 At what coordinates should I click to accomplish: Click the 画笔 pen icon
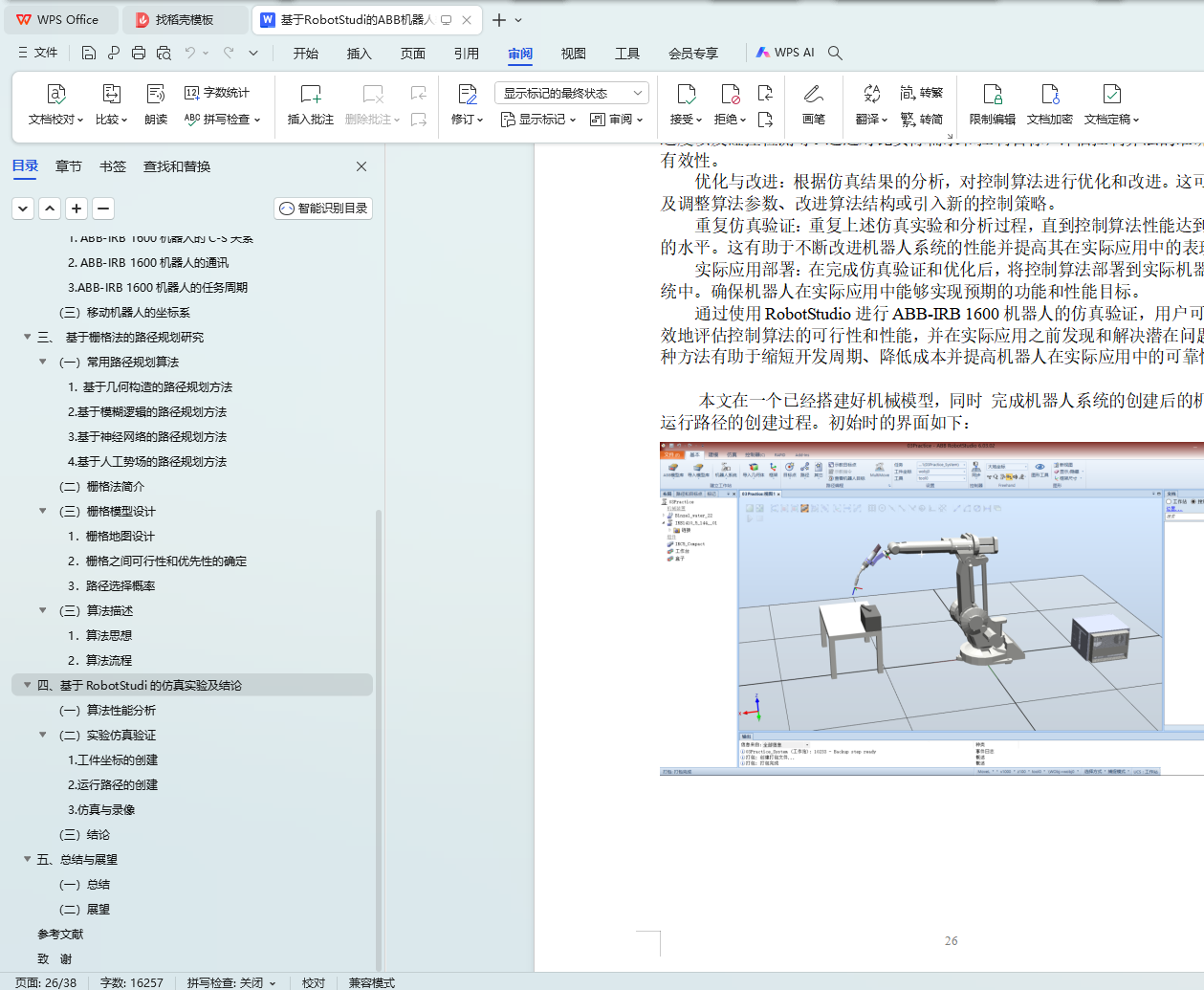[x=814, y=94]
